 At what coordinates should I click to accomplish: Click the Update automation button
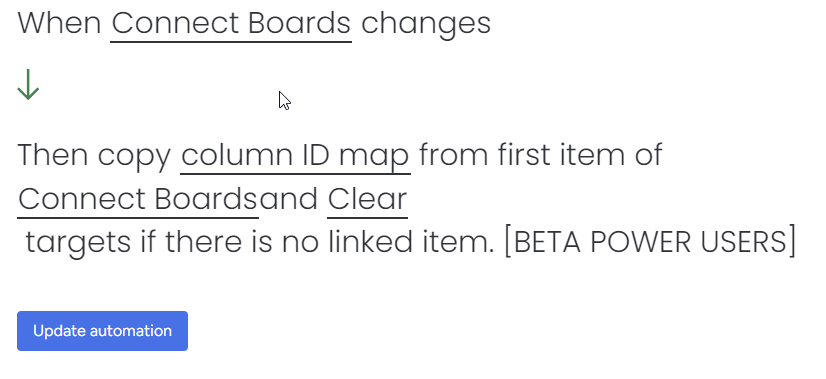coord(102,331)
